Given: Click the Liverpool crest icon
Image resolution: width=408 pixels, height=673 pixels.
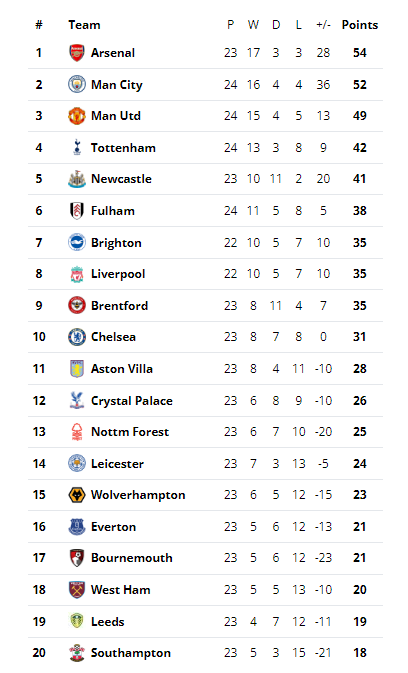Looking at the screenshot, I should [77, 274].
